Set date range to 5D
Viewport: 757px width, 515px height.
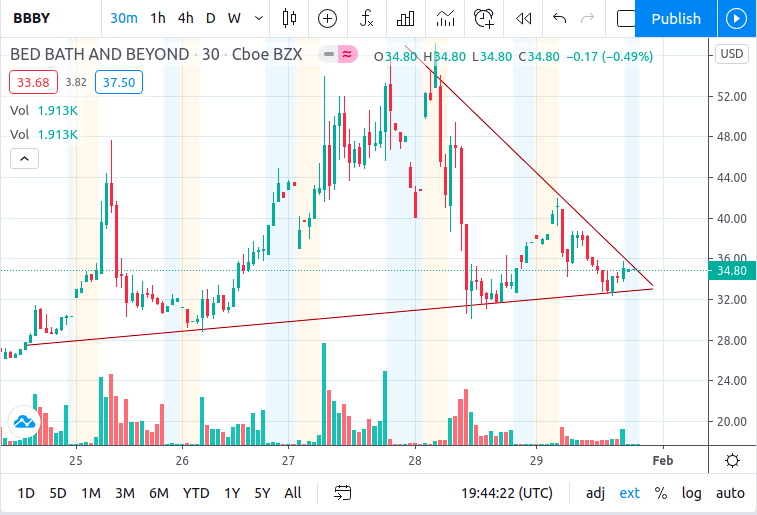57,493
